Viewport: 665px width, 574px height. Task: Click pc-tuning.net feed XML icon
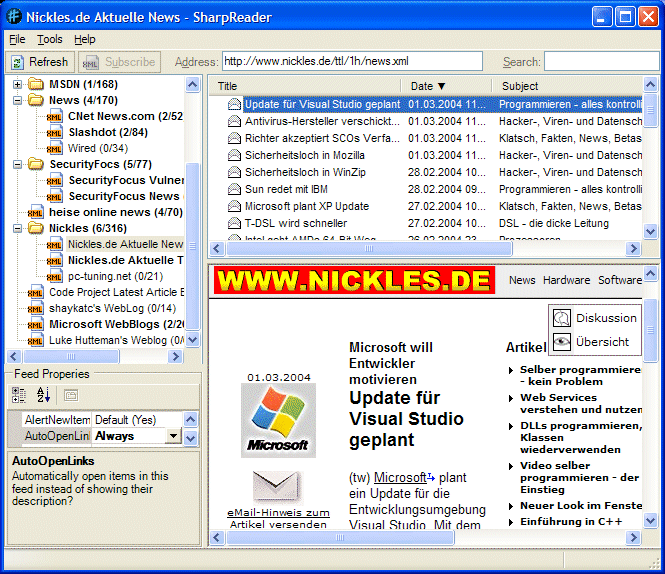coord(54,277)
